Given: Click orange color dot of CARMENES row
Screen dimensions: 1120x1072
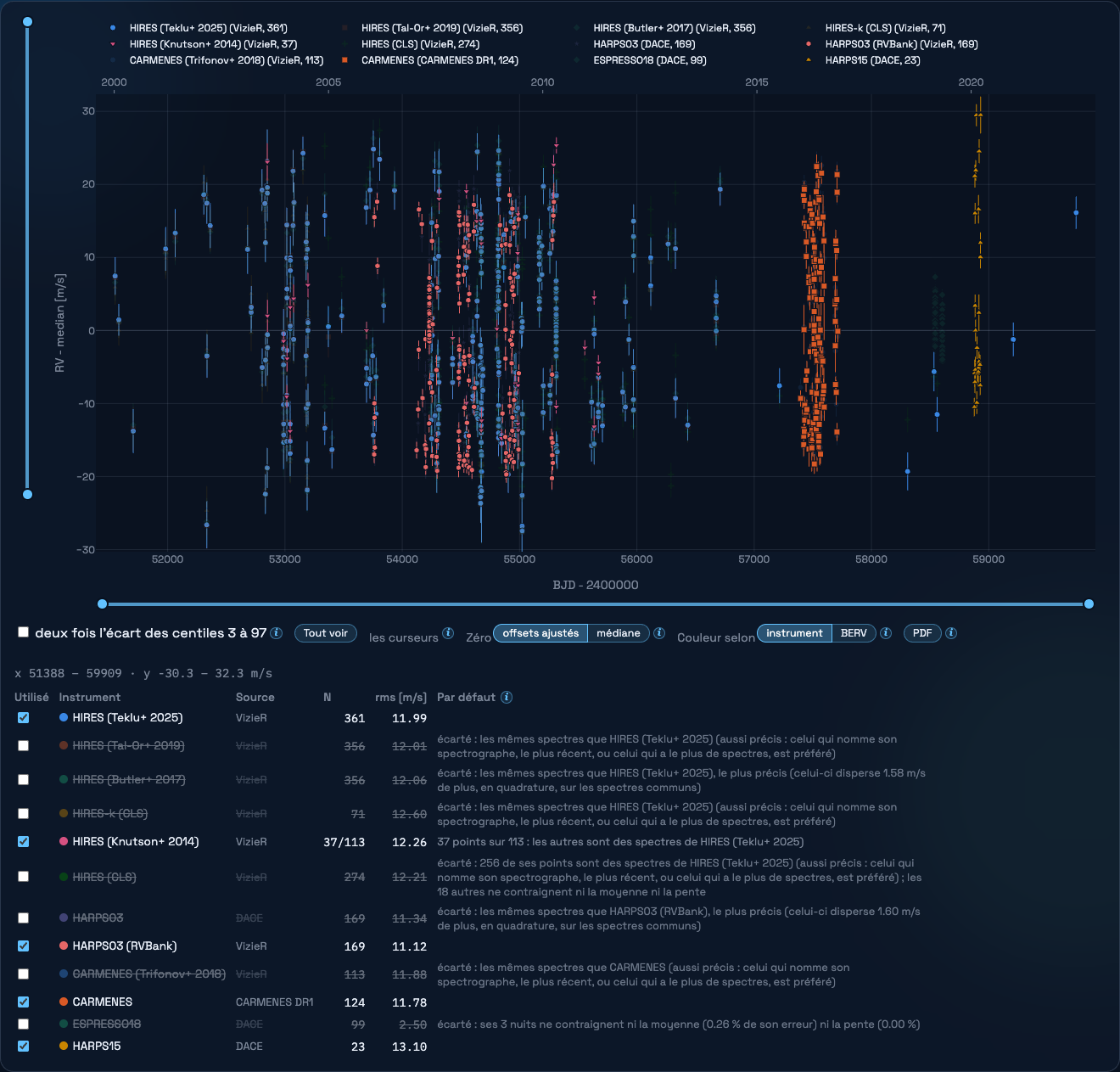Looking at the screenshot, I should [x=64, y=1002].
